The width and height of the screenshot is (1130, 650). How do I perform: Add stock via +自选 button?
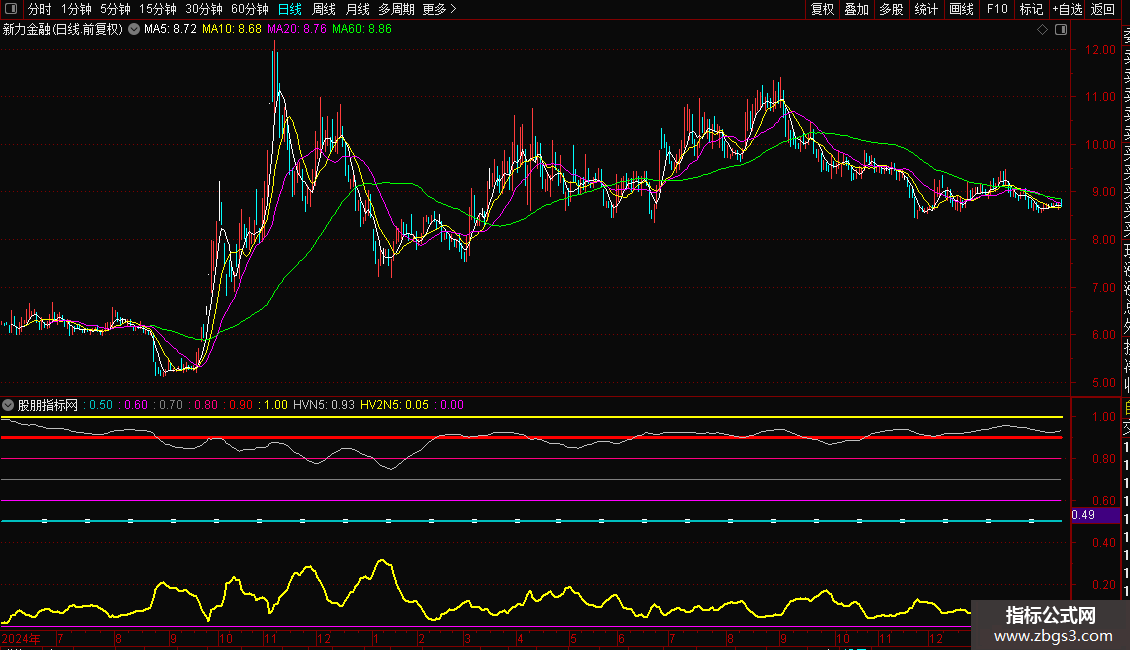(1067, 9)
